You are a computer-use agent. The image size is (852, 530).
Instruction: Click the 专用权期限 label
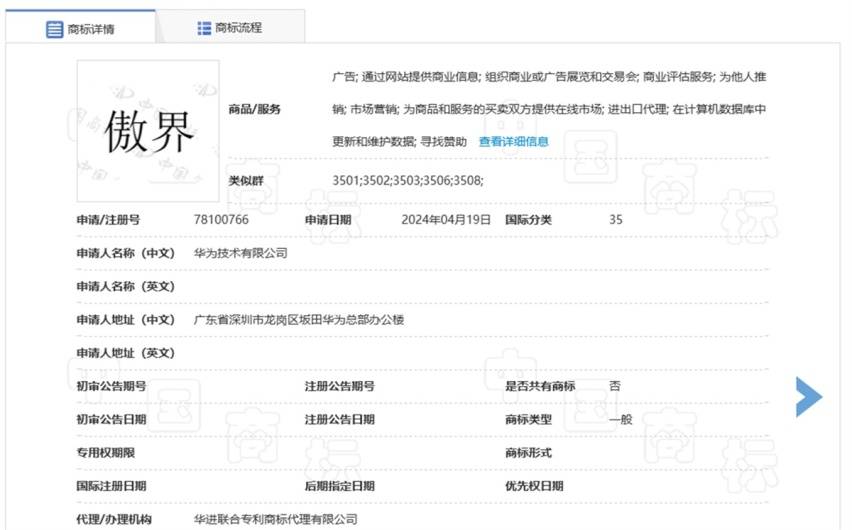105,453
